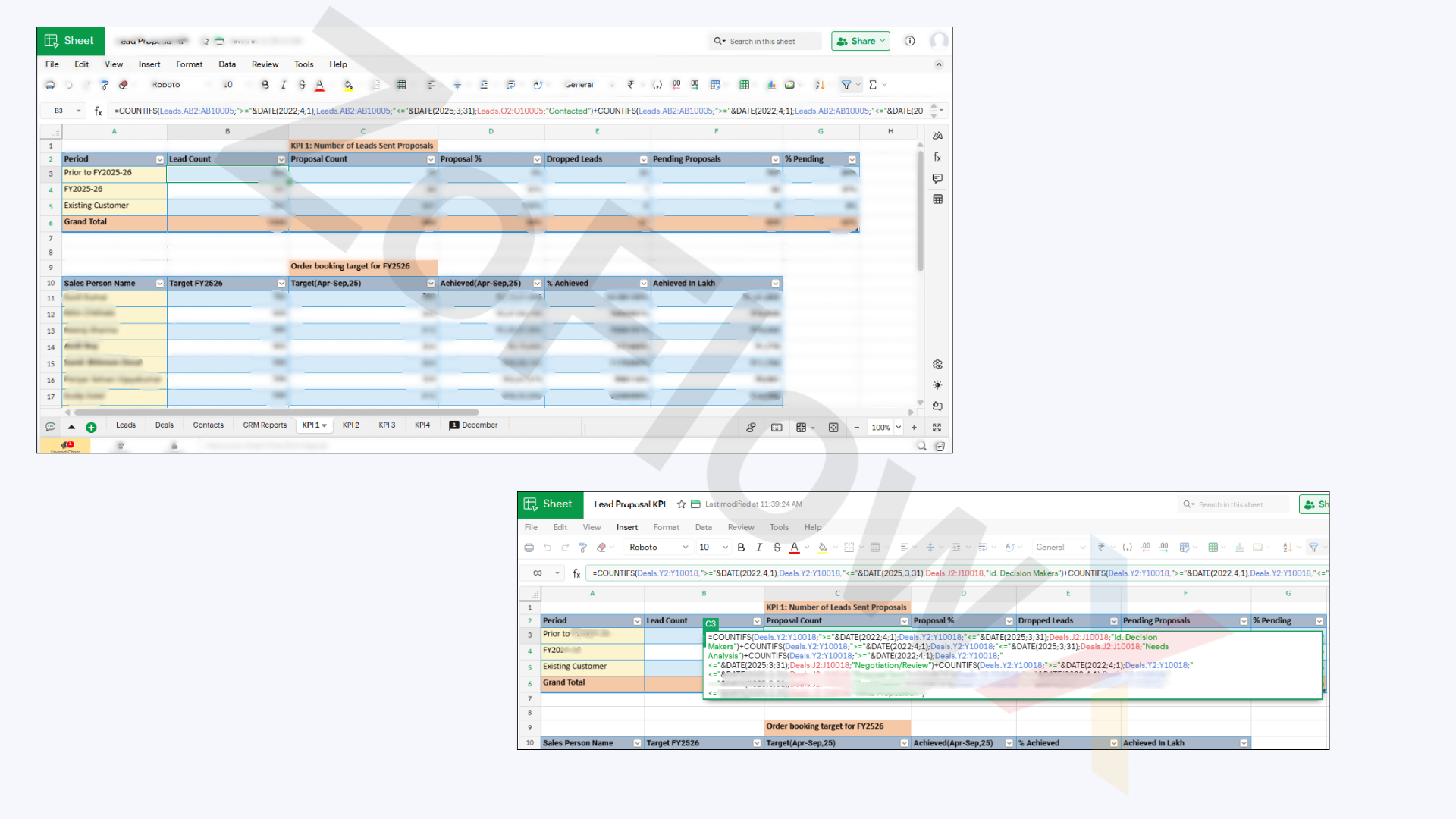The image size is (1456, 819).
Task: Toggle bold in the bottom window toolbar
Action: point(741,548)
